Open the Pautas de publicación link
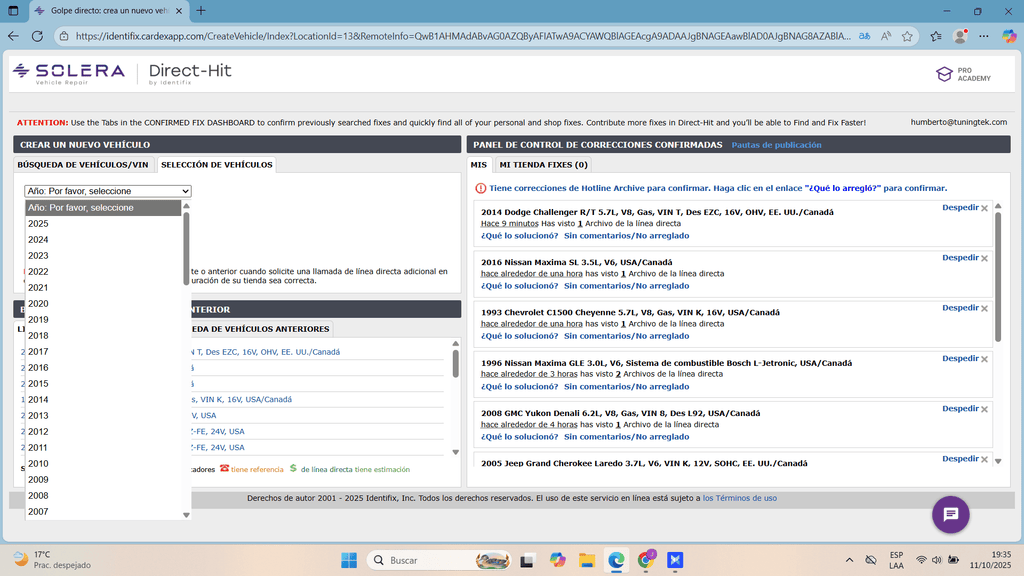The height and width of the screenshot is (576, 1024). [776, 145]
